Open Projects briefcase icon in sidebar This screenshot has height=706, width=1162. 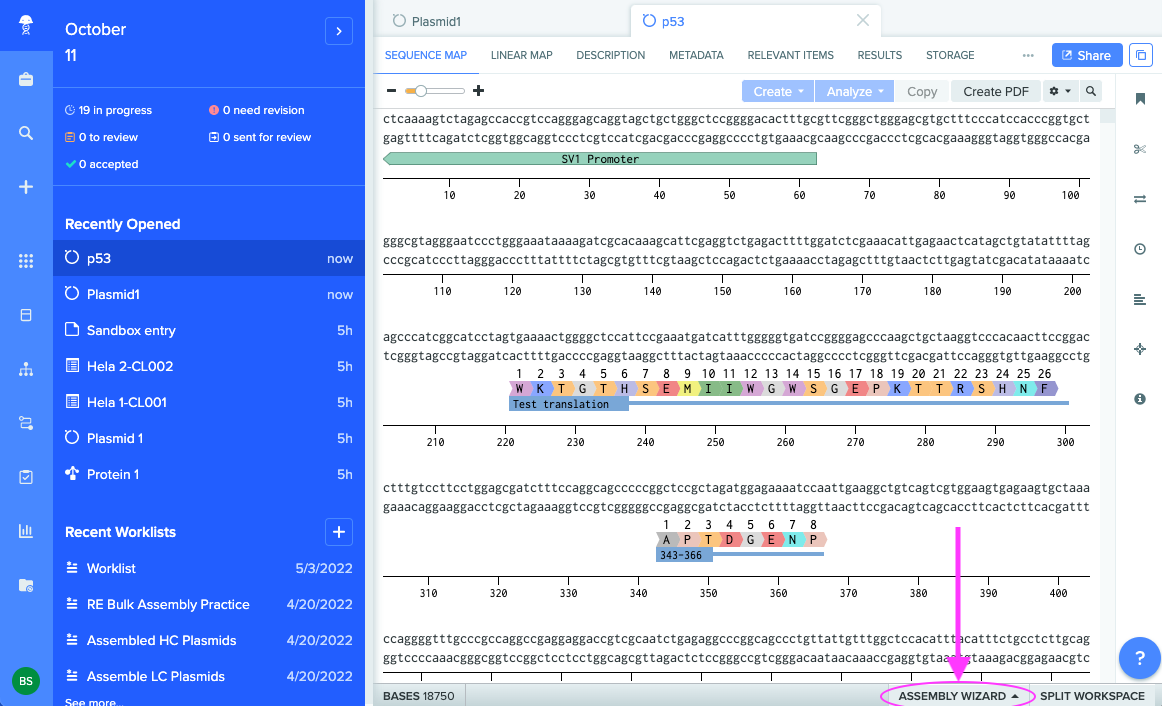26,79
